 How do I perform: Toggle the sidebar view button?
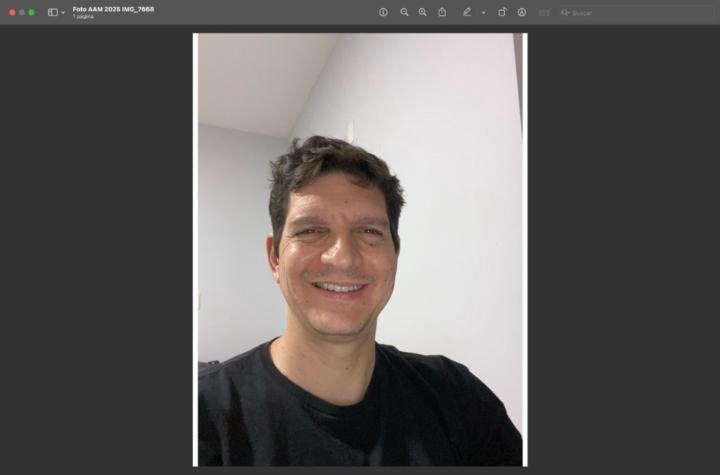point(52,12)
